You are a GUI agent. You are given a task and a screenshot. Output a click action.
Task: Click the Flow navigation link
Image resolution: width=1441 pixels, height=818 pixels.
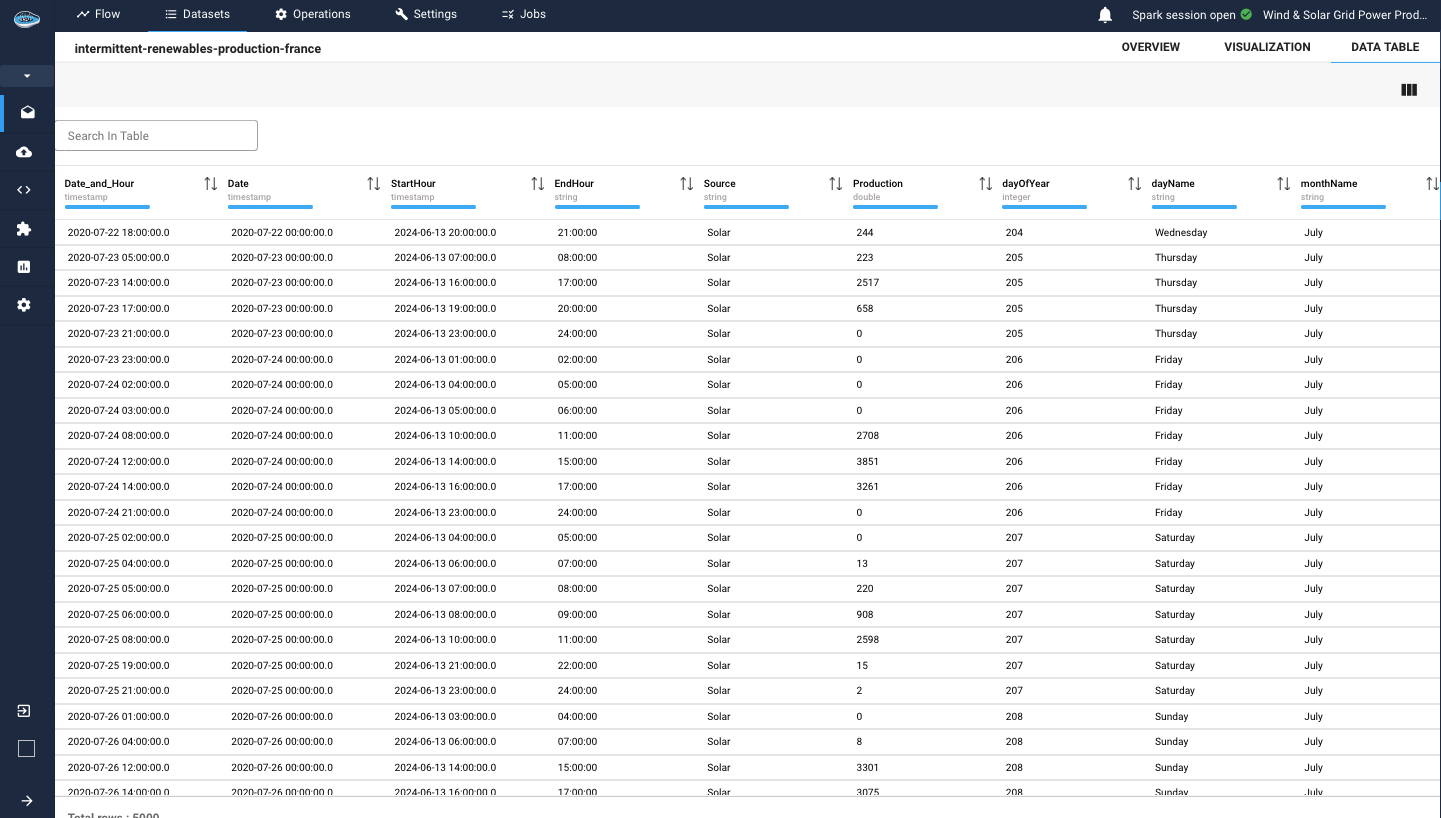coord(98,14)
